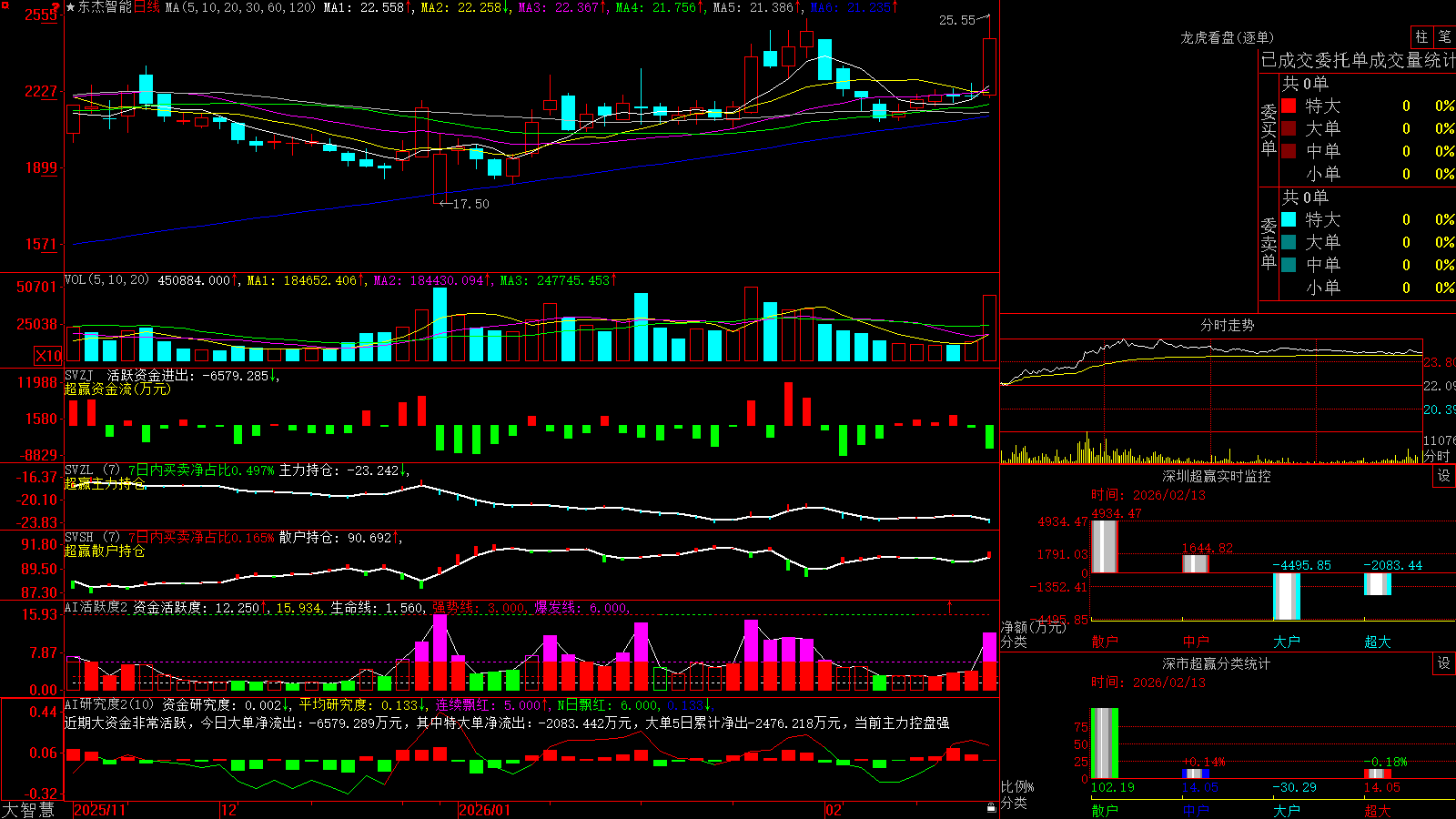Click the 深圳超赢实时监控 panel title
Screen dimensions: 1456x819
pyautogui.click(x=1216, y=476)
